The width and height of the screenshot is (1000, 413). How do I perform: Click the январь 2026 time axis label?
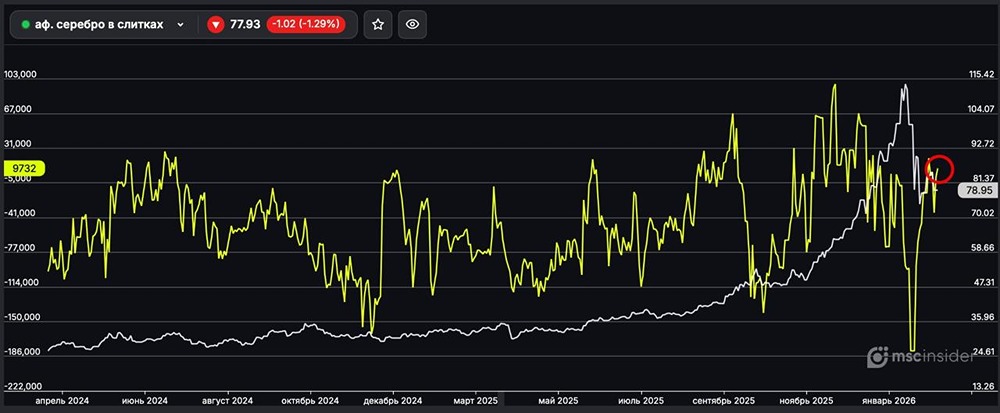889,401
